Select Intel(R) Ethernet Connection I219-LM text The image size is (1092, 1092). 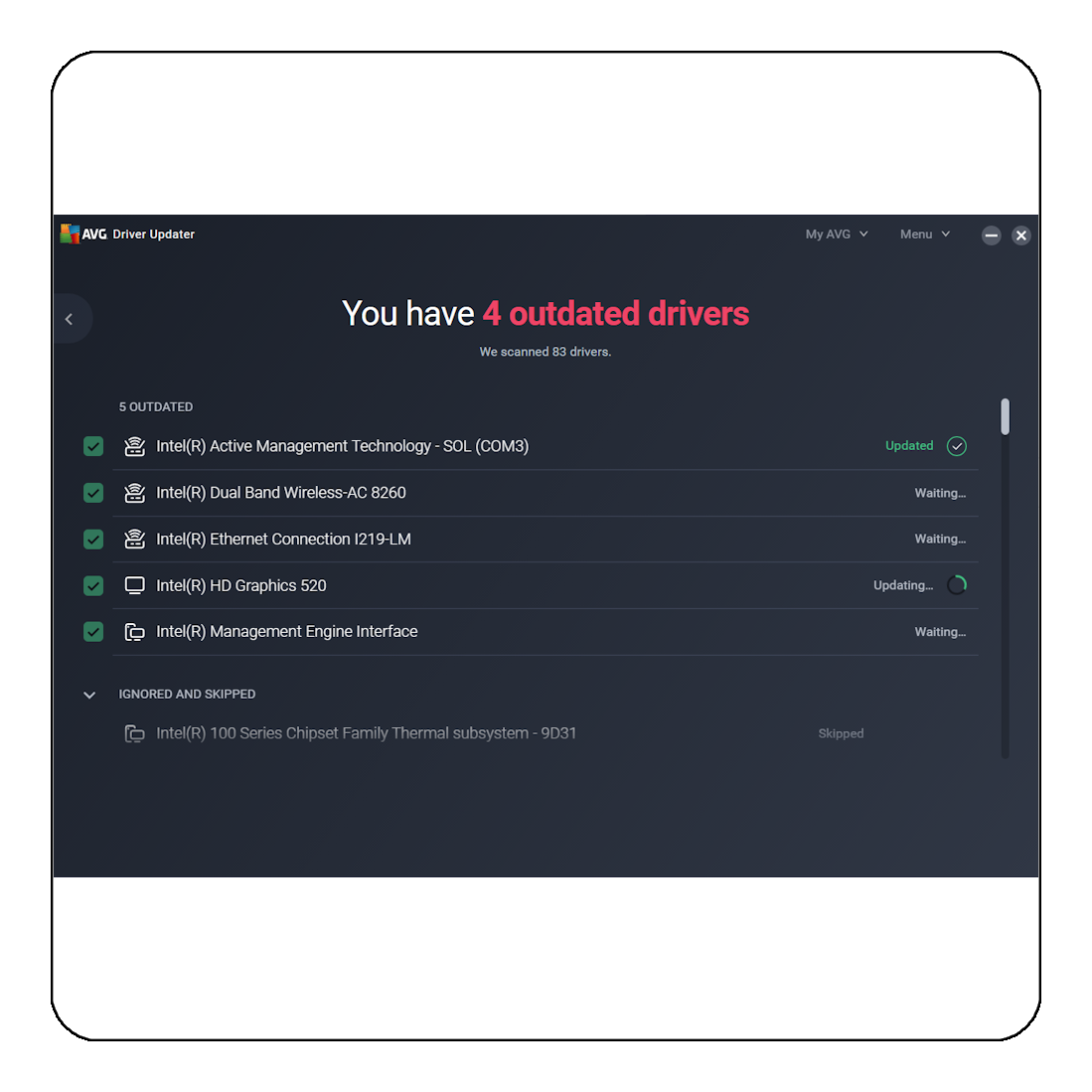pos(283,539)
